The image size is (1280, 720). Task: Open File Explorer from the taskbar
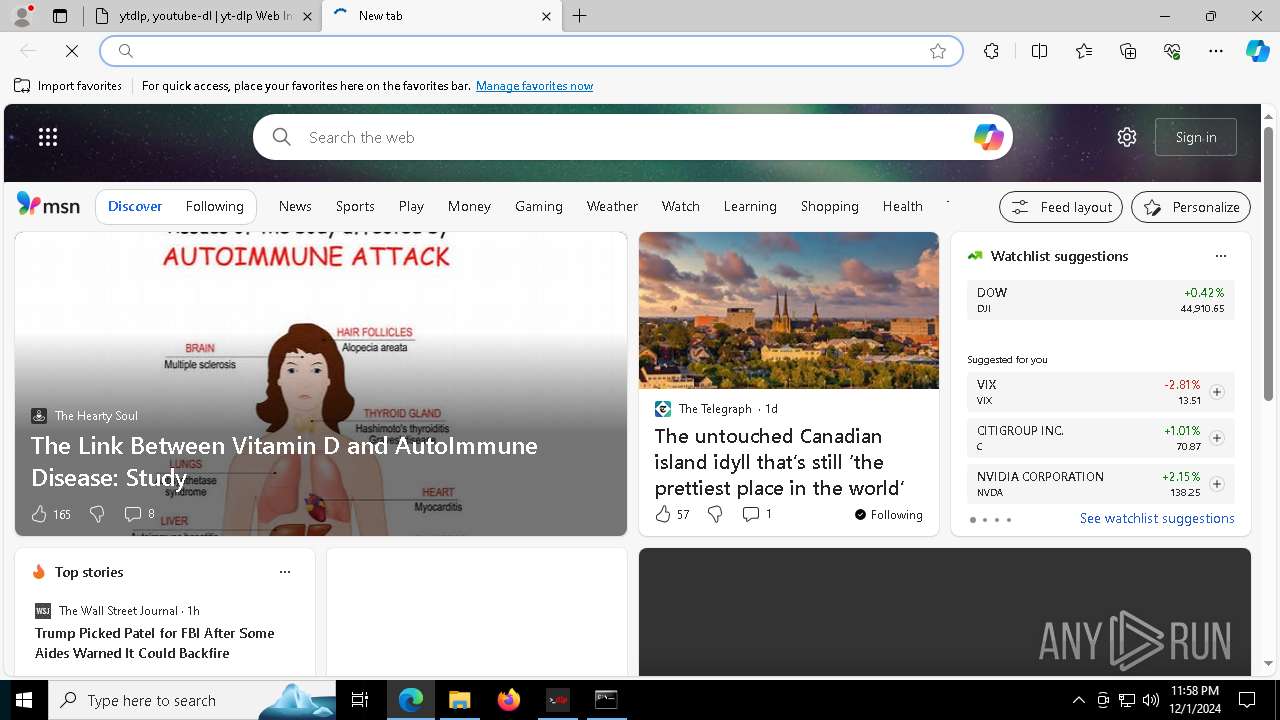pyautogui.click(x=459, y=700)
